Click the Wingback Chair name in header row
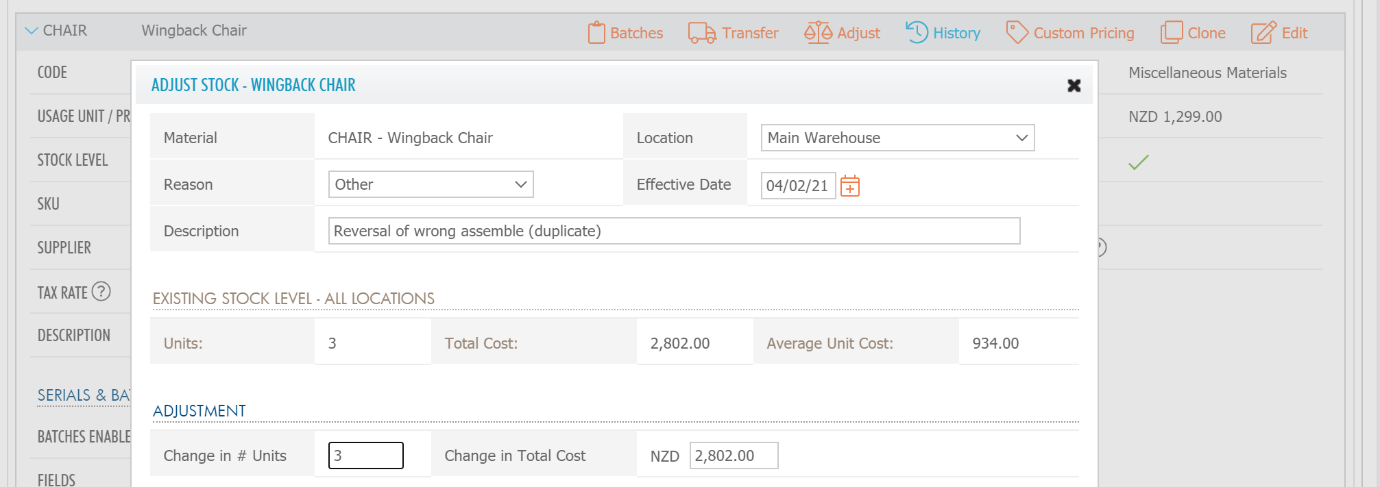The height and width of the screenshot is (487, 1380). [194, 31]
